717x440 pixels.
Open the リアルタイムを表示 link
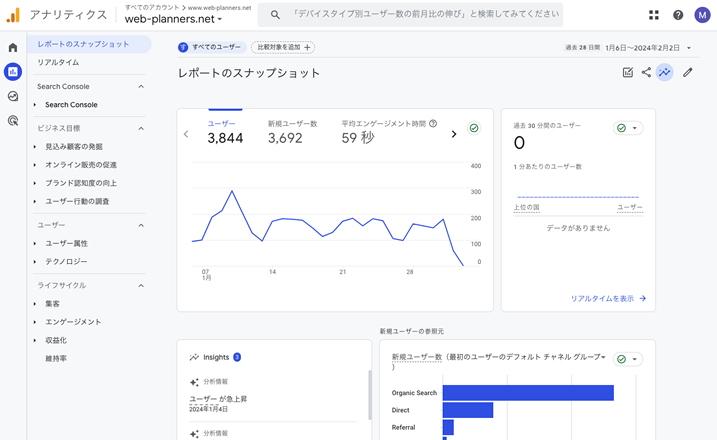(608, 298)
